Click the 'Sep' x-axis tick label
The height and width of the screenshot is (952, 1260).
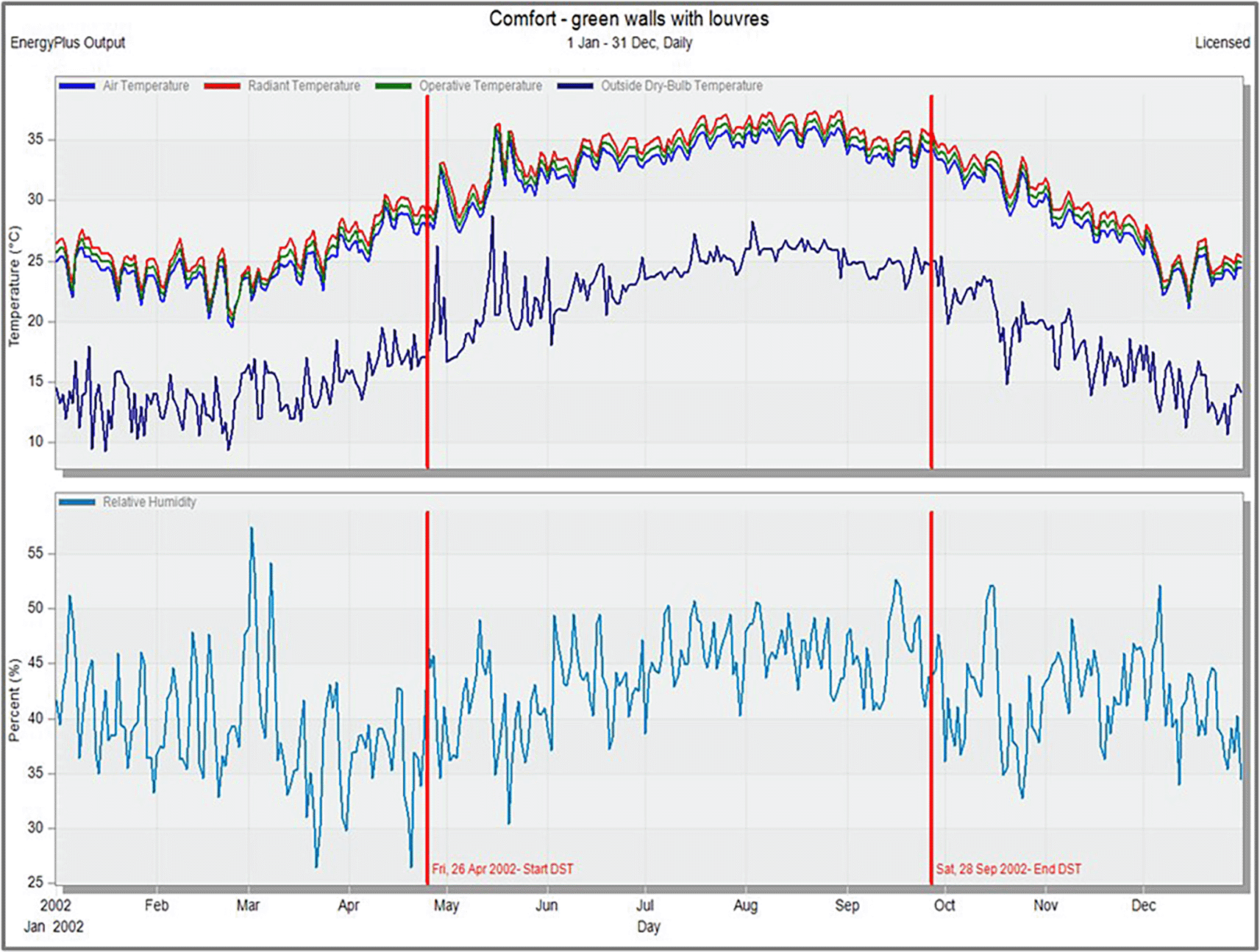847,905
